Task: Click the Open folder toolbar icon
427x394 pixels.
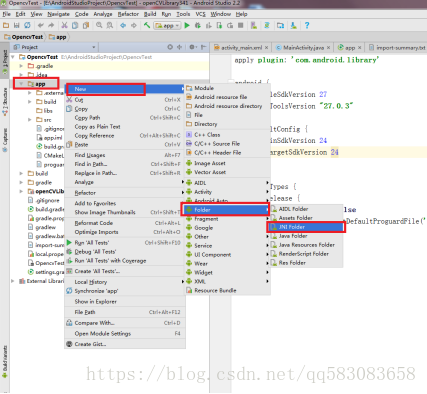Action: point(6,25)
